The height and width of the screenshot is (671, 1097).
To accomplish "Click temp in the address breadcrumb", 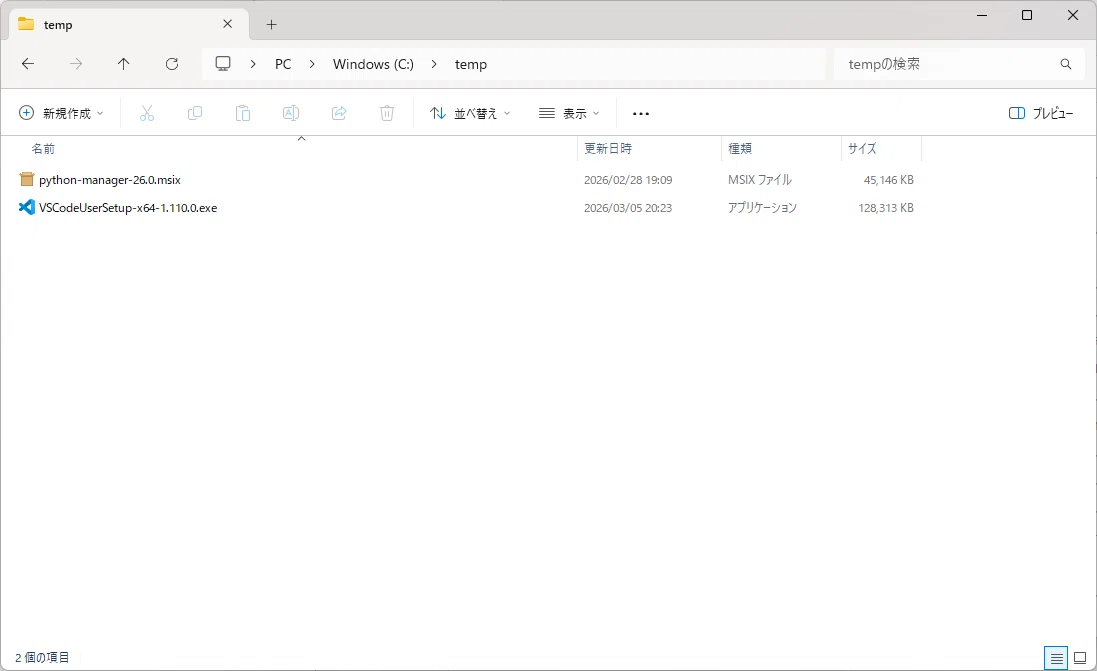I will 471,64.
